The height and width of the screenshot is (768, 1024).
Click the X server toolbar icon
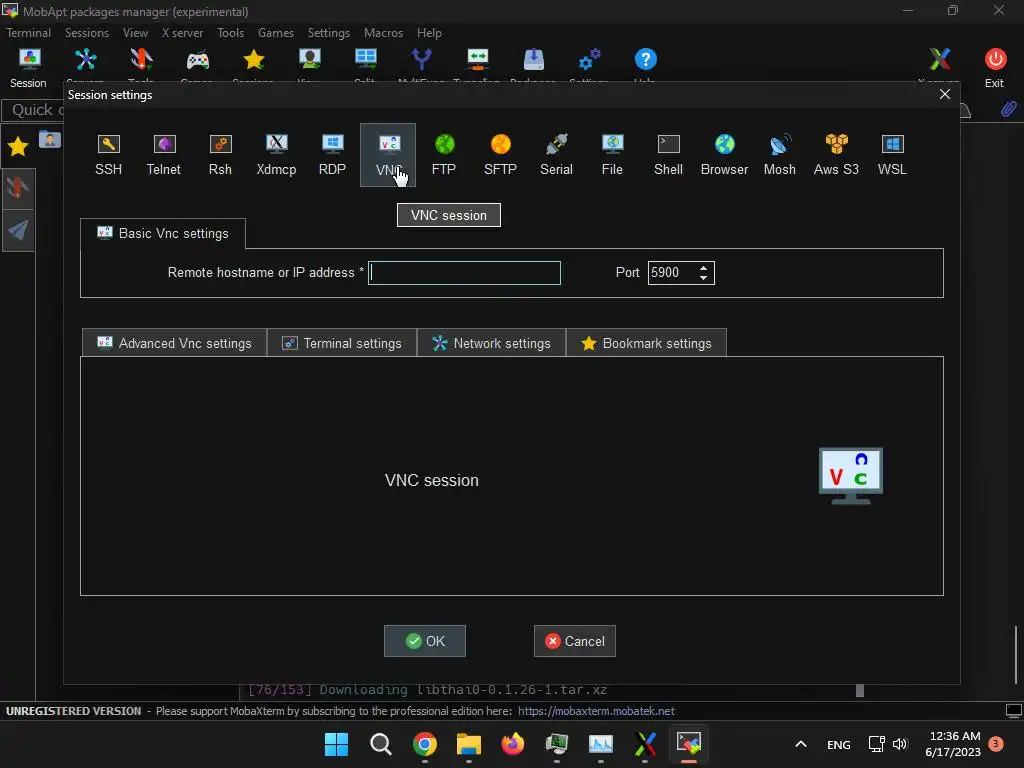(x=939, y=60)
